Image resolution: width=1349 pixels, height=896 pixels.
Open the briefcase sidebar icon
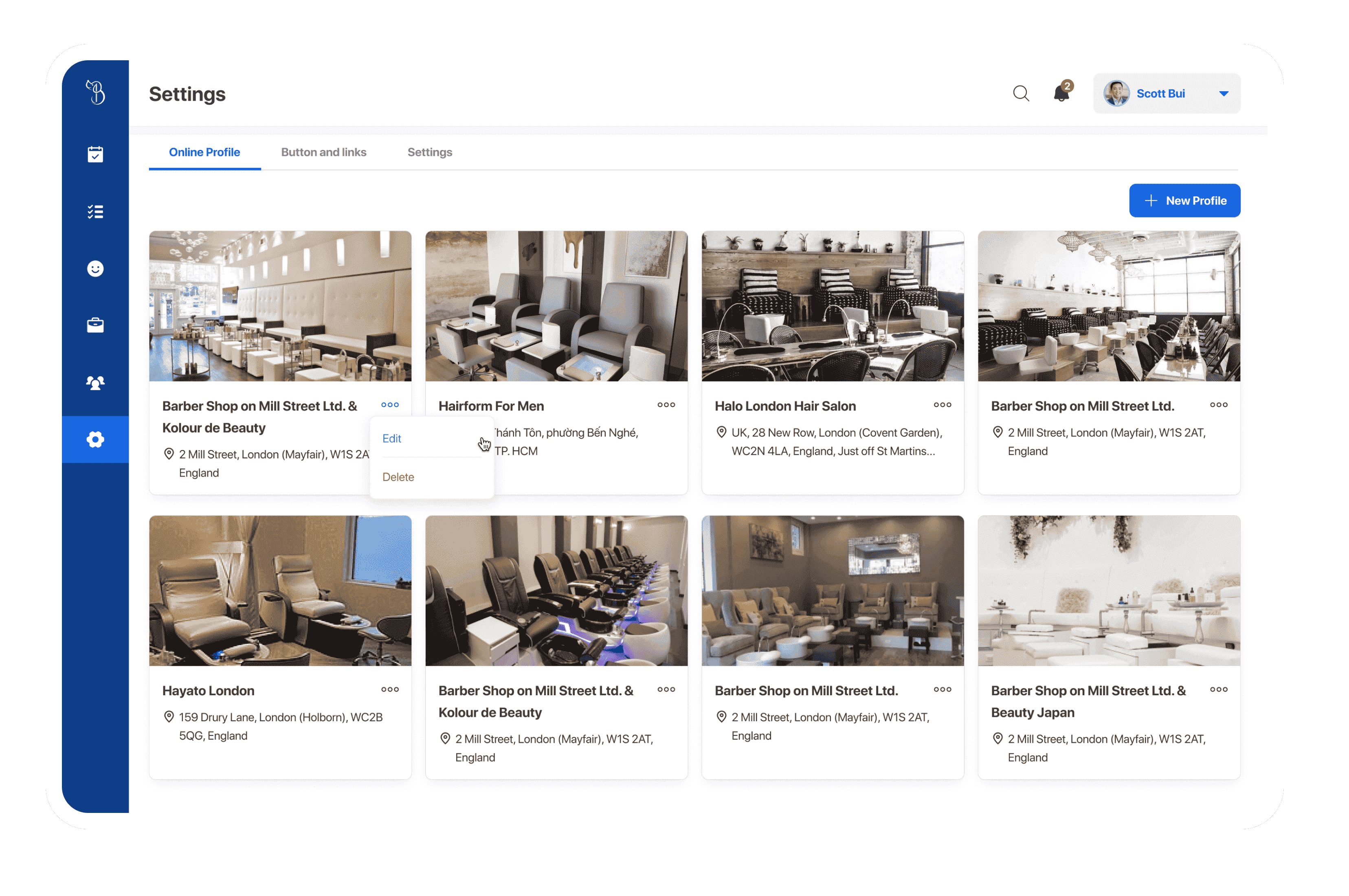coord(95,325)
